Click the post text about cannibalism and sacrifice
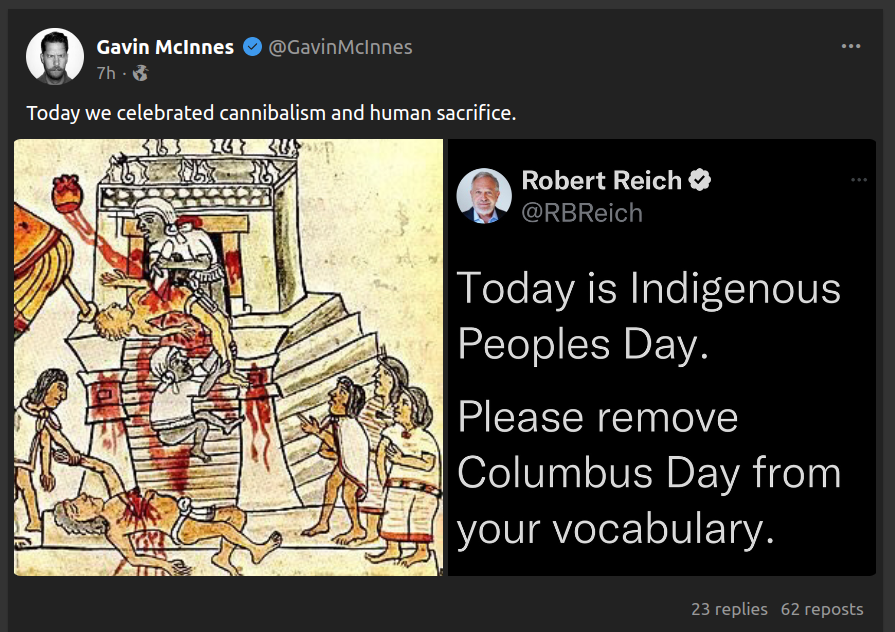Screen dimensions: 895x632 tap(271, 113)
